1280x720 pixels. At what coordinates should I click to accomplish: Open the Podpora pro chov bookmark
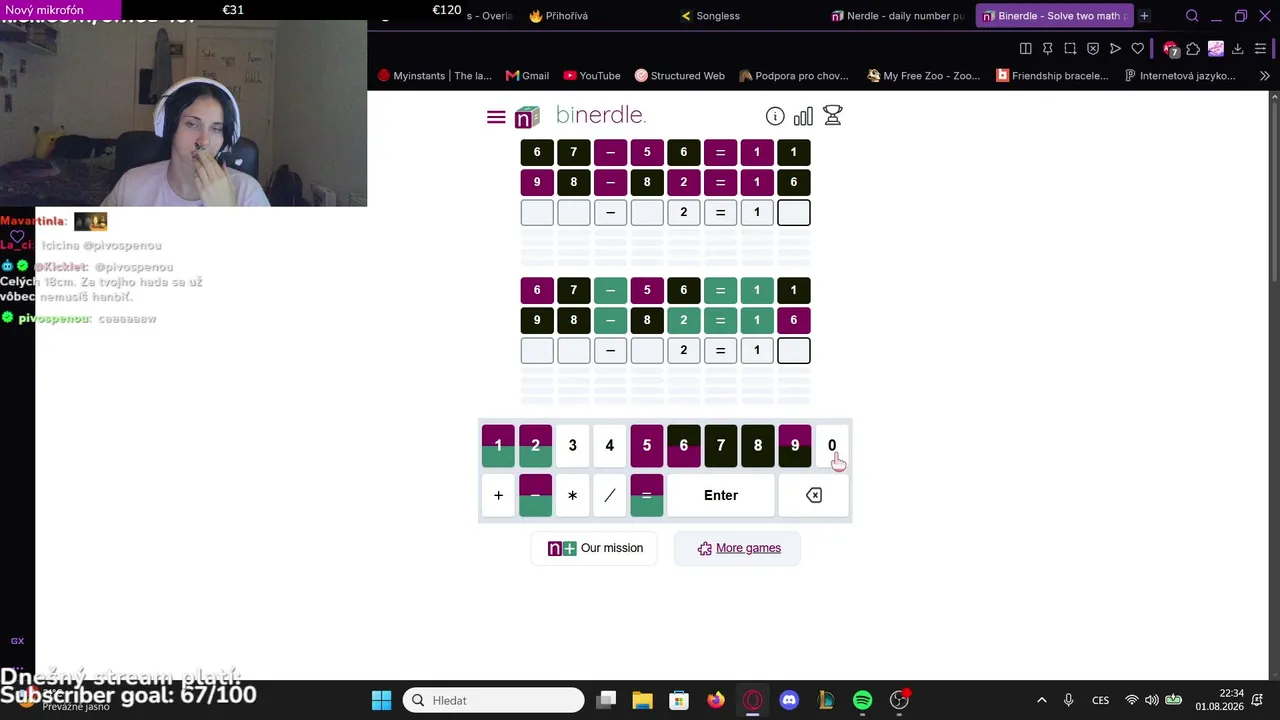pyautogui.click(x=794, y=76)
